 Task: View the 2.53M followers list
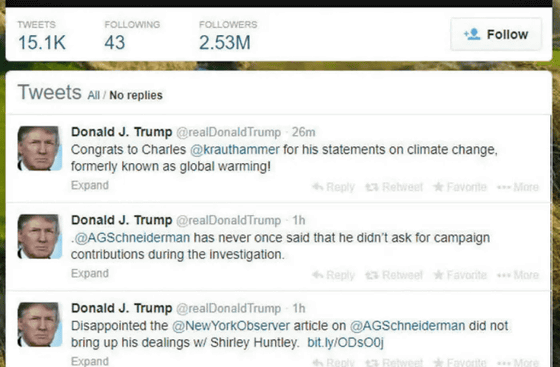pos(228,36)
